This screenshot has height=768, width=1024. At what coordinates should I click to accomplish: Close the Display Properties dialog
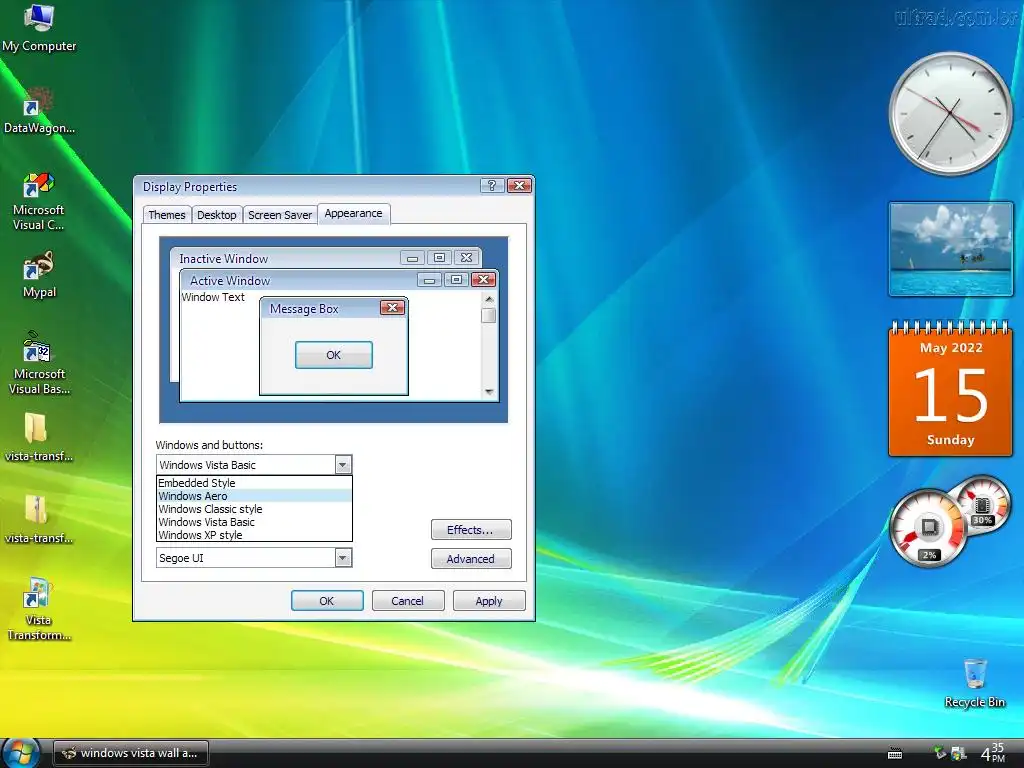click(519, 185)
